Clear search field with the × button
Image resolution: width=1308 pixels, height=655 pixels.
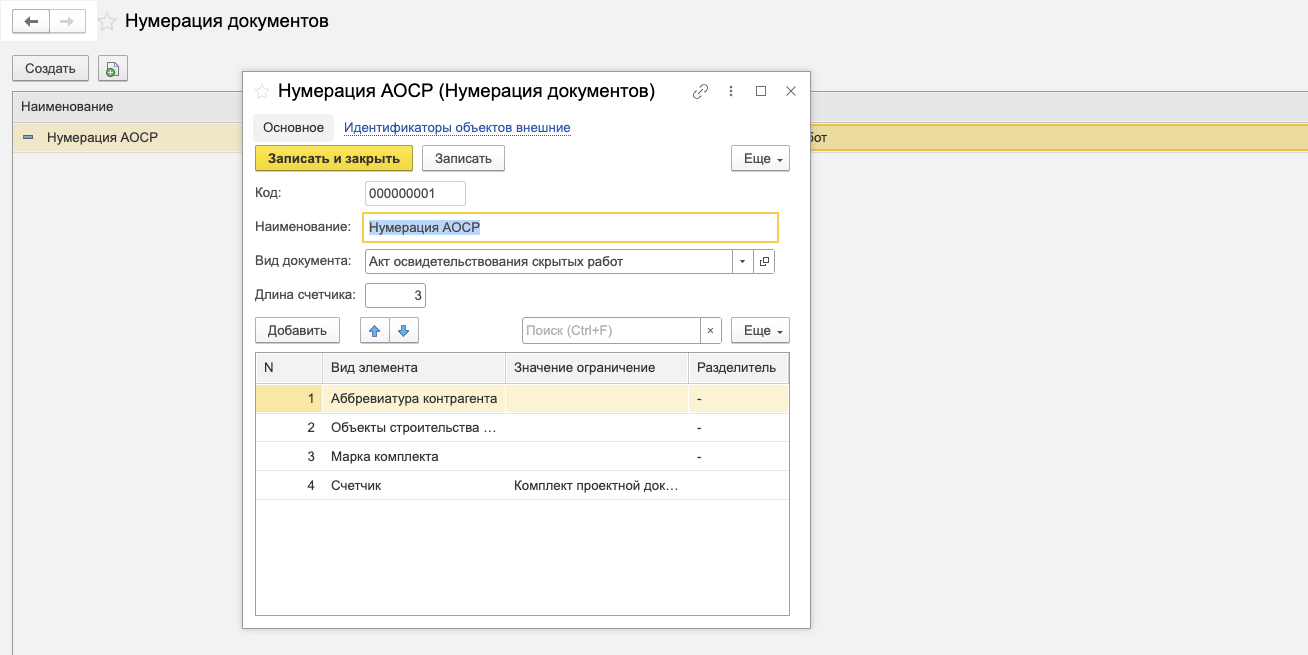[x=710, y=331]
